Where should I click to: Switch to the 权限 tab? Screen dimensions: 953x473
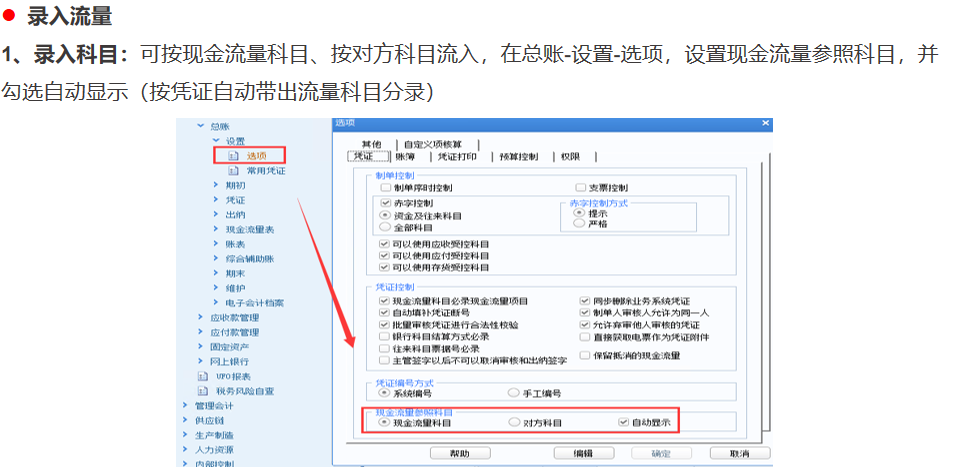pos(571,157)
